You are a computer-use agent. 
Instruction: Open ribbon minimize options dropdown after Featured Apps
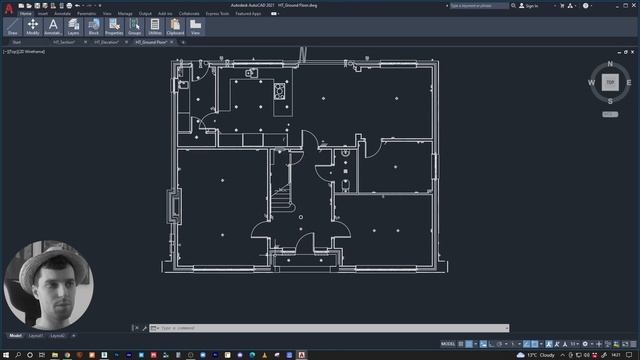[278, 13]
